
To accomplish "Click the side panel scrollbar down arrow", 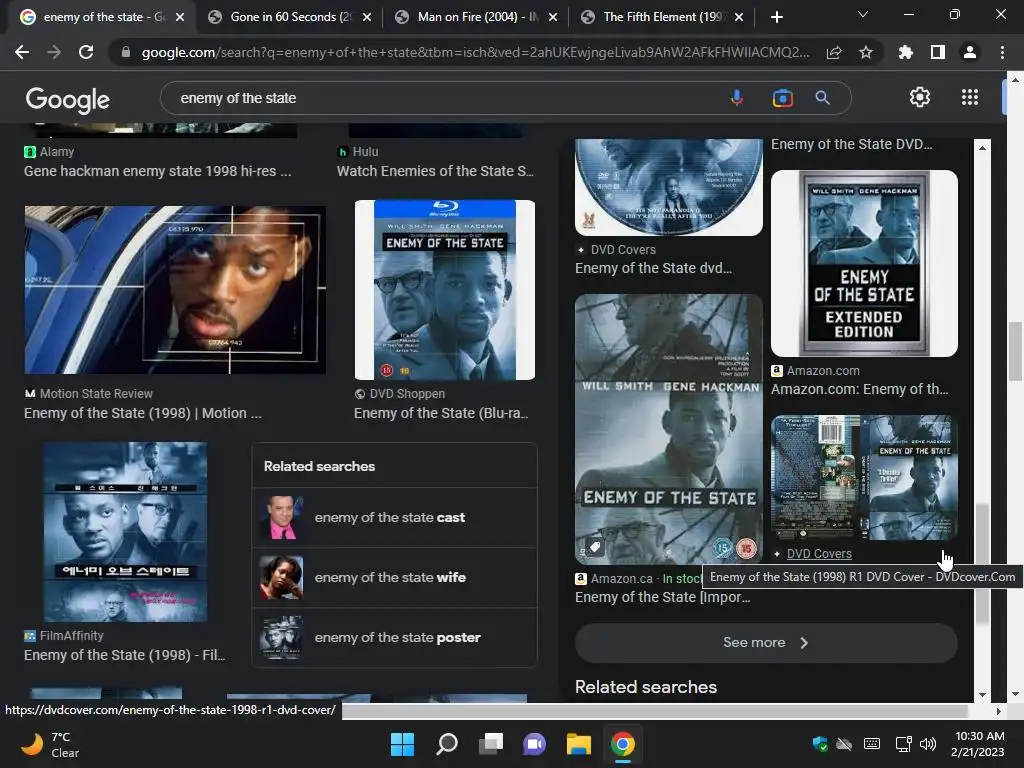I will (x=982, y=695).
